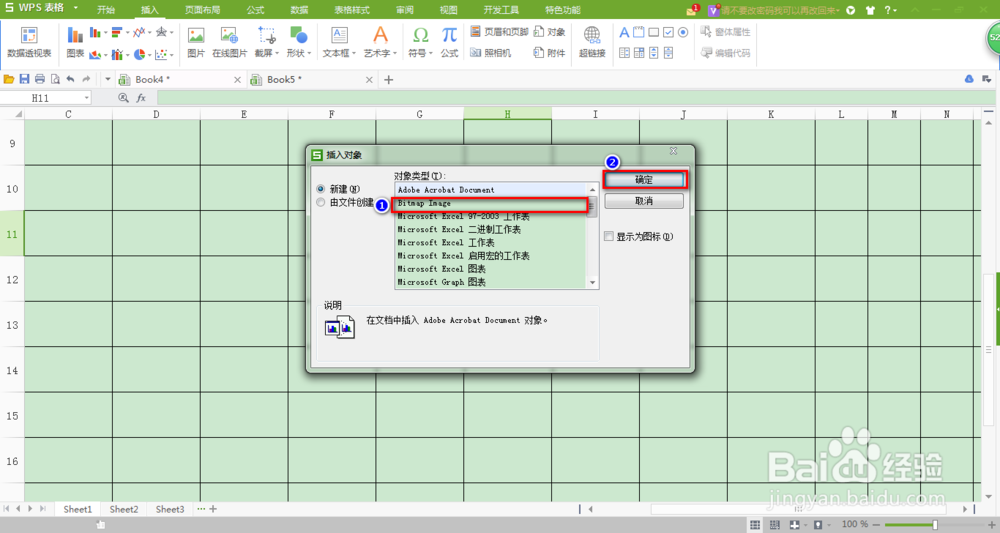Expand the cell name box dropdown
The width and height of the screenshot is (1000, 533).
87,98
